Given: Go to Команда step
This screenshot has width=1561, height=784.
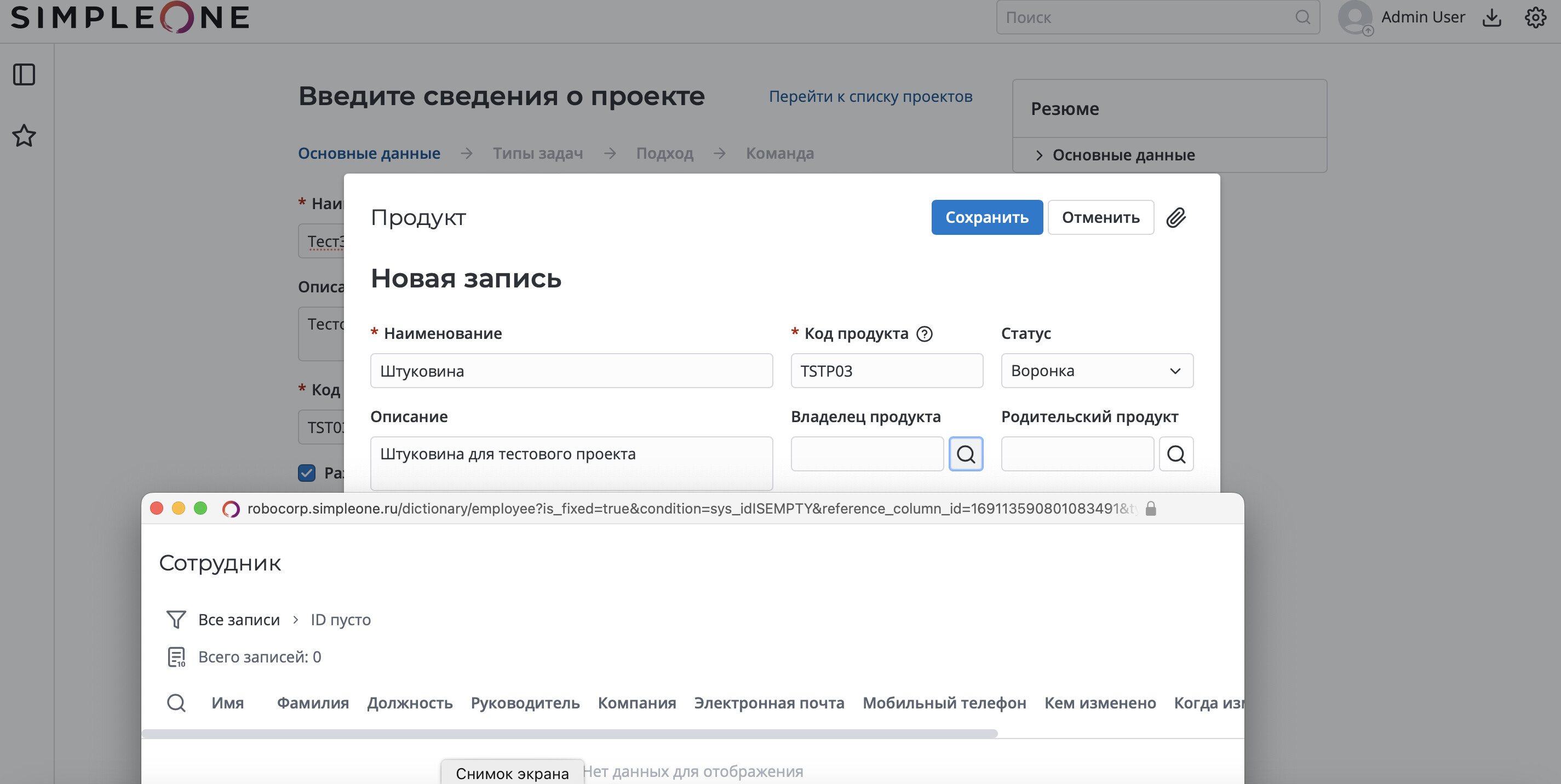Looking at the screenshot, I should (779, 153).
